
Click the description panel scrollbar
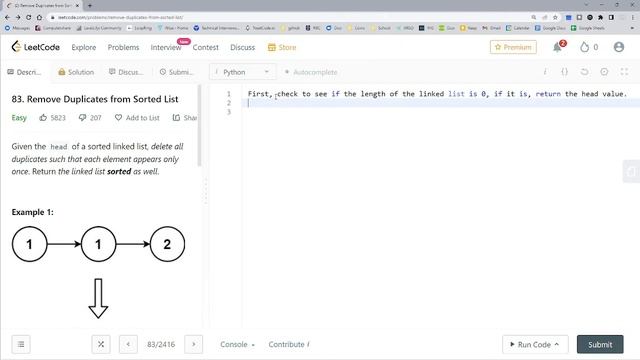(x=199, y=125)
